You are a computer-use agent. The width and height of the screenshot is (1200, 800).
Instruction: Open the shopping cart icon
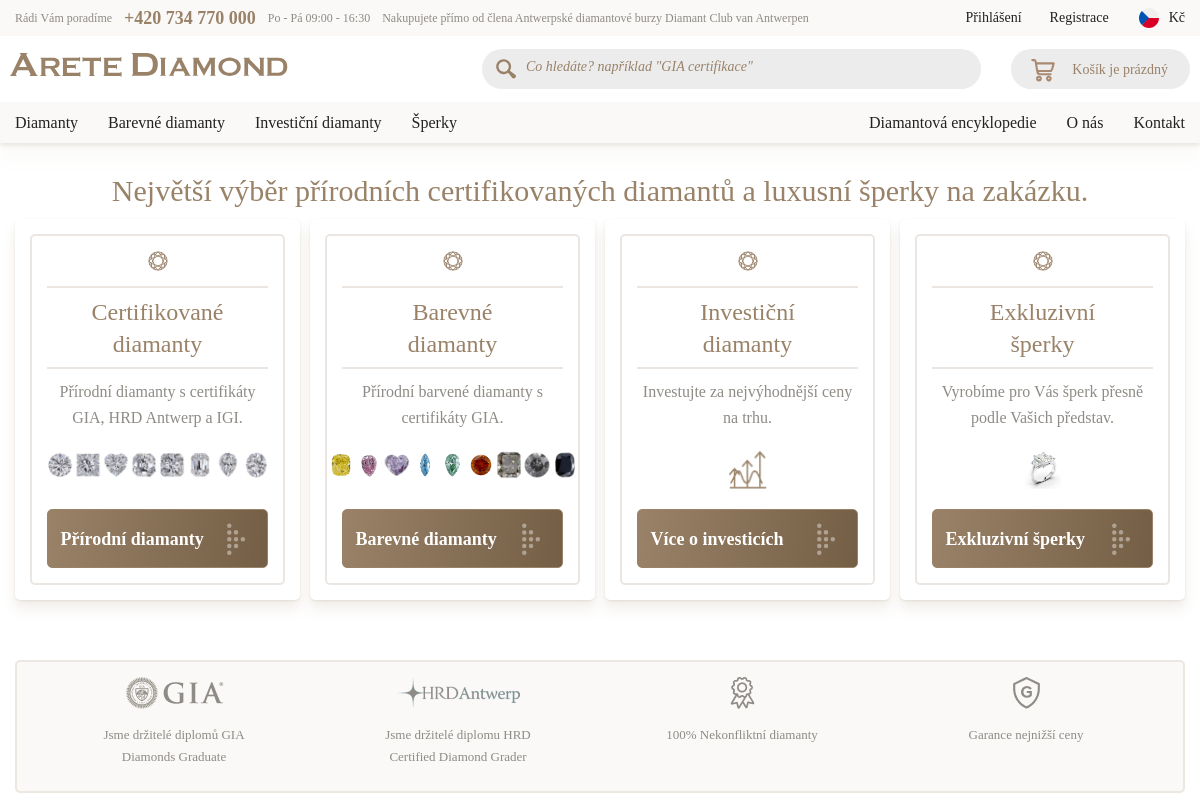pyautogui.click(x=1043, y=69)
